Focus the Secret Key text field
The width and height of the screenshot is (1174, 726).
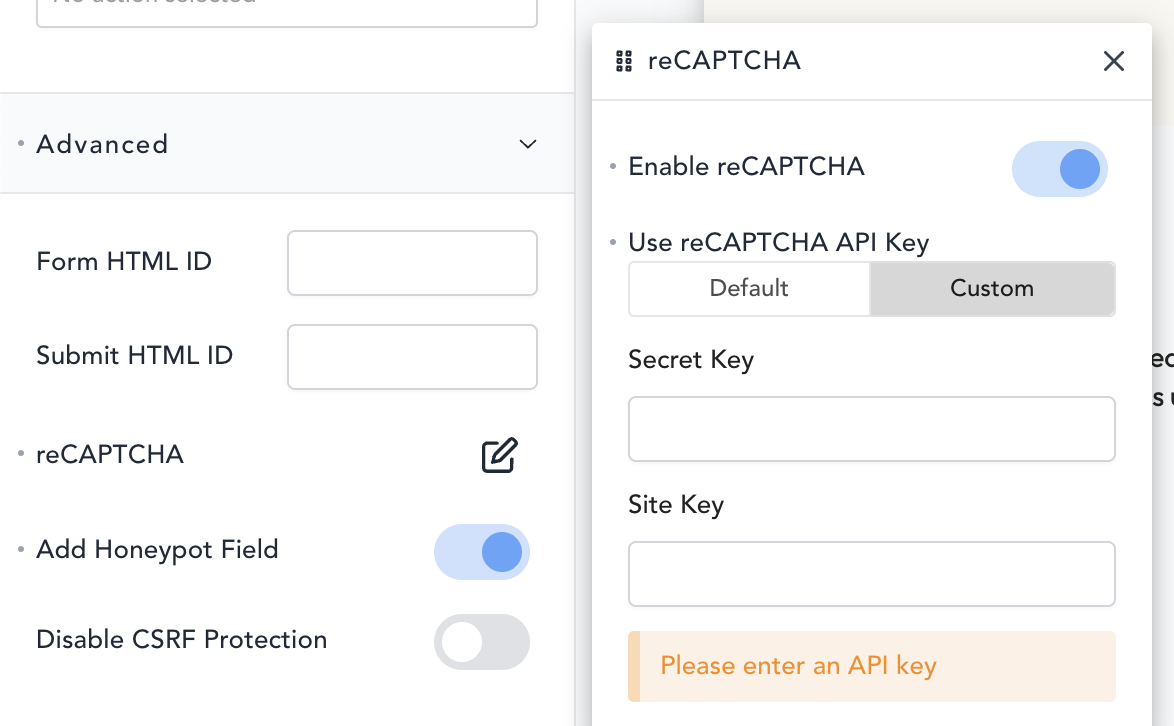click(x=871, y=429)
